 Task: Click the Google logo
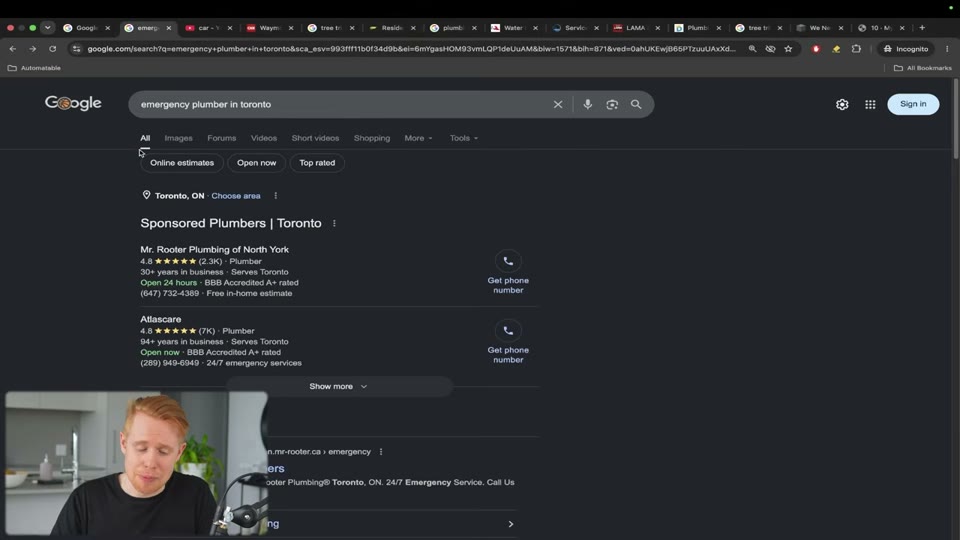(x=73, y=103)
